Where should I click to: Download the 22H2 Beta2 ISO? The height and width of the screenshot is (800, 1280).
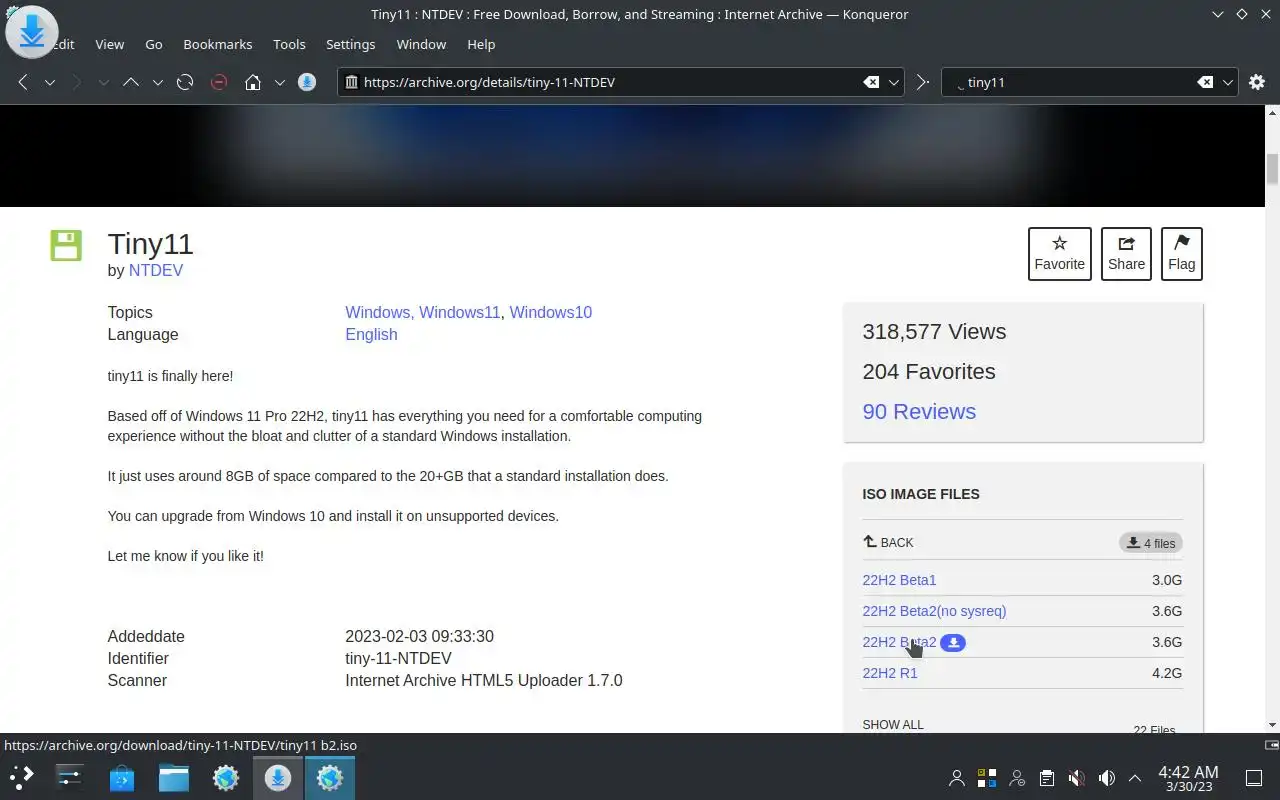[899, 642]
